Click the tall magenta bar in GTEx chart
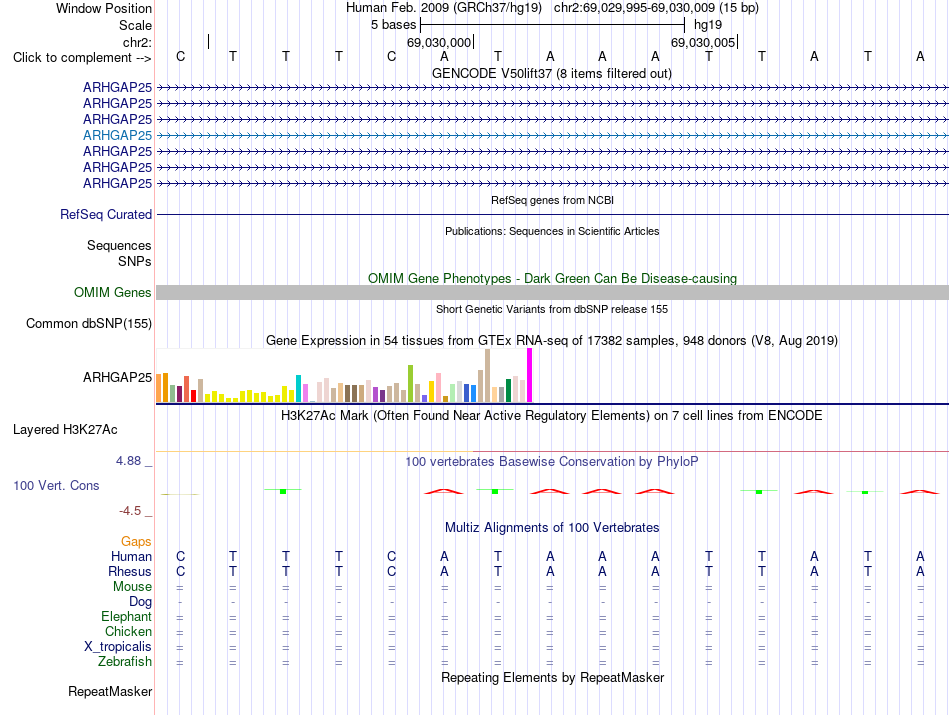This screenshot has width=950, height=715. coord(530,375)
